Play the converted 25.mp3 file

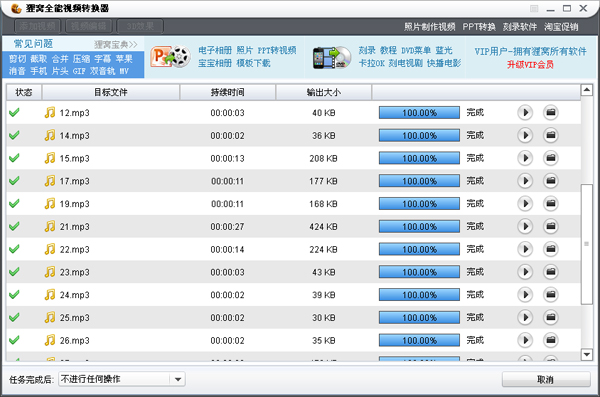click(x=525, y=317)
